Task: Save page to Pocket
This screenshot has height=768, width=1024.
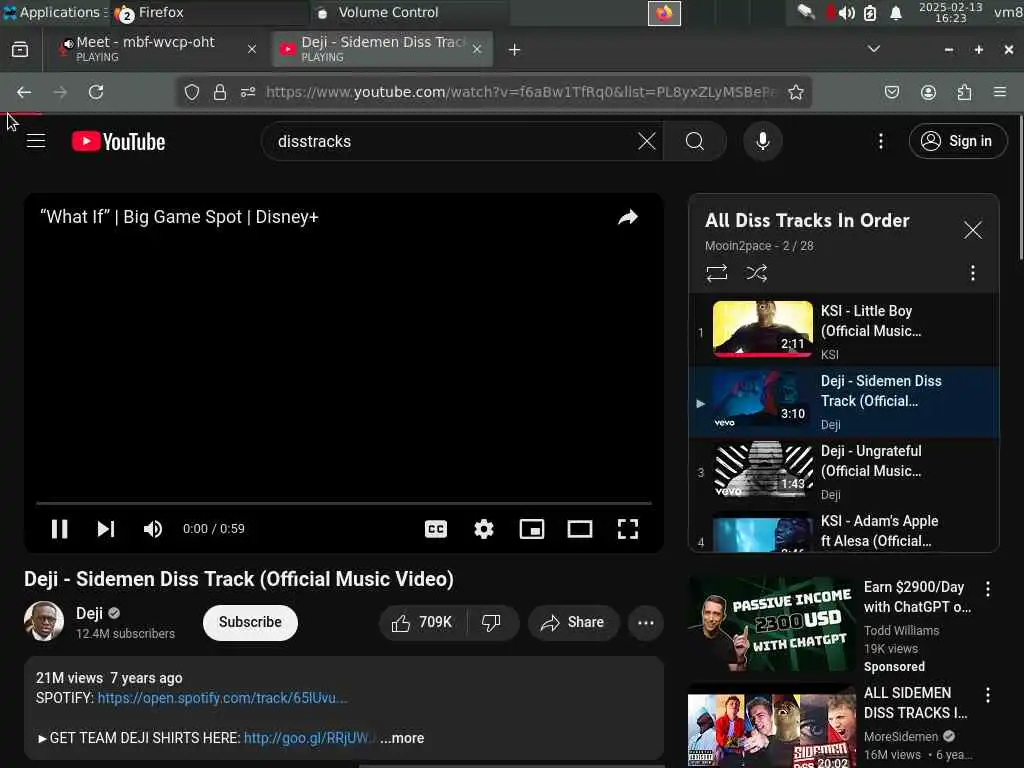Action: point(891,92)
